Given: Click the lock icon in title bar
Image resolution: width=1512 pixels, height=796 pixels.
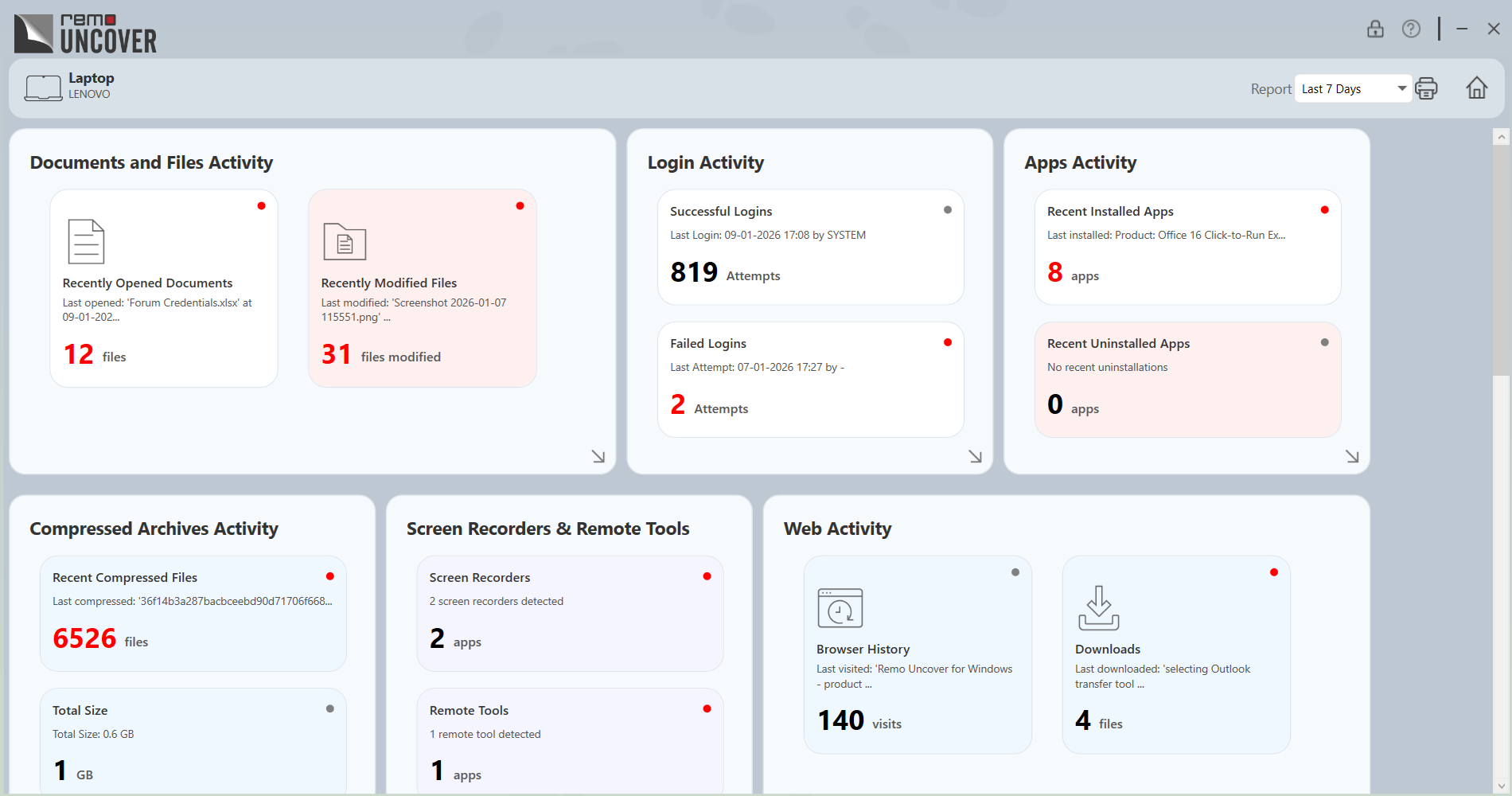Looking at the screenshot, I should tap(1375, 29).
